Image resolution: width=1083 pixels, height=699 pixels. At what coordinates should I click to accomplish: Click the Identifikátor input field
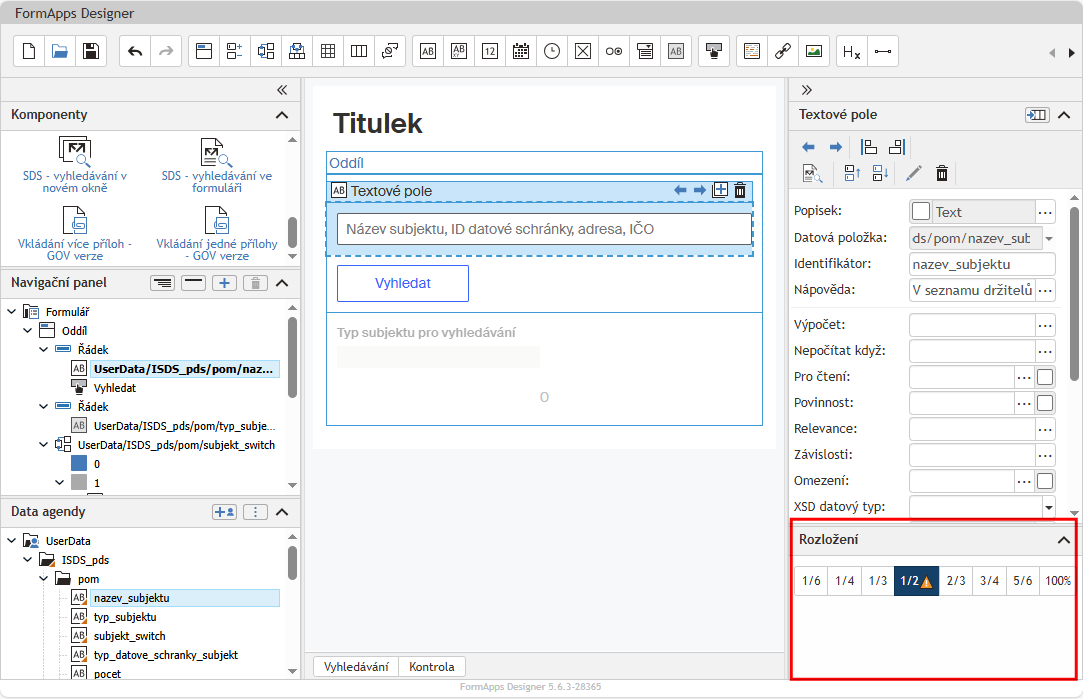pyautogui.click(x=982, y=264)
